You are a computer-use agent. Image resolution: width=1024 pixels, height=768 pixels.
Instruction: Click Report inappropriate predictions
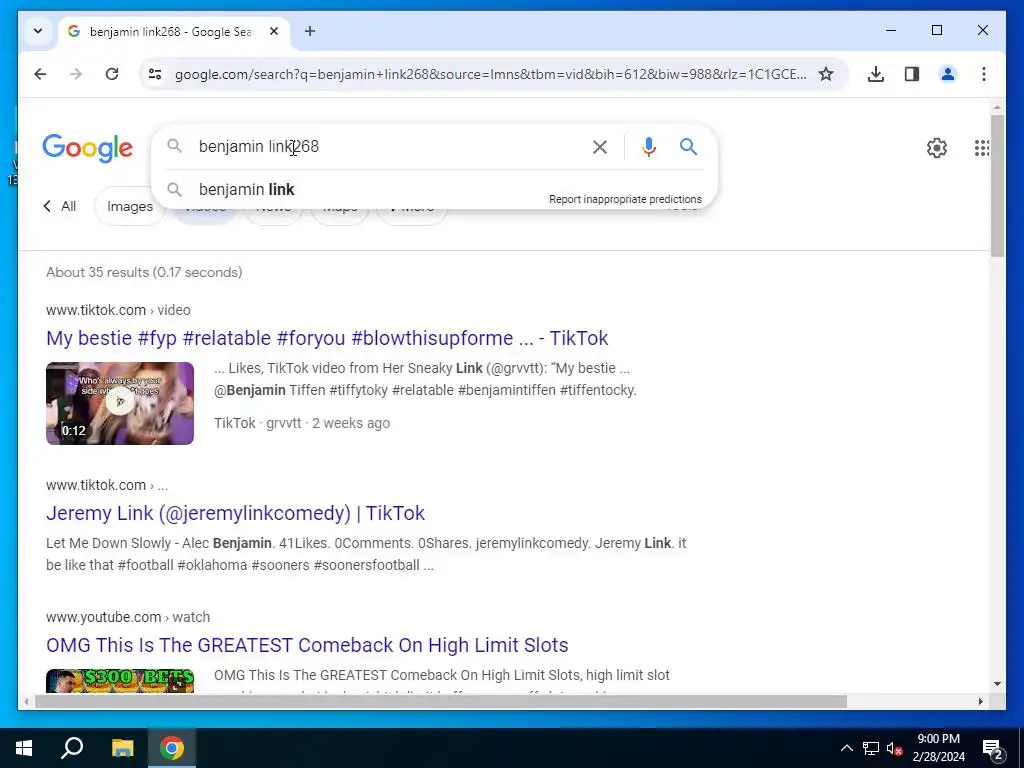pyautogui.click(x=625, y=199)
